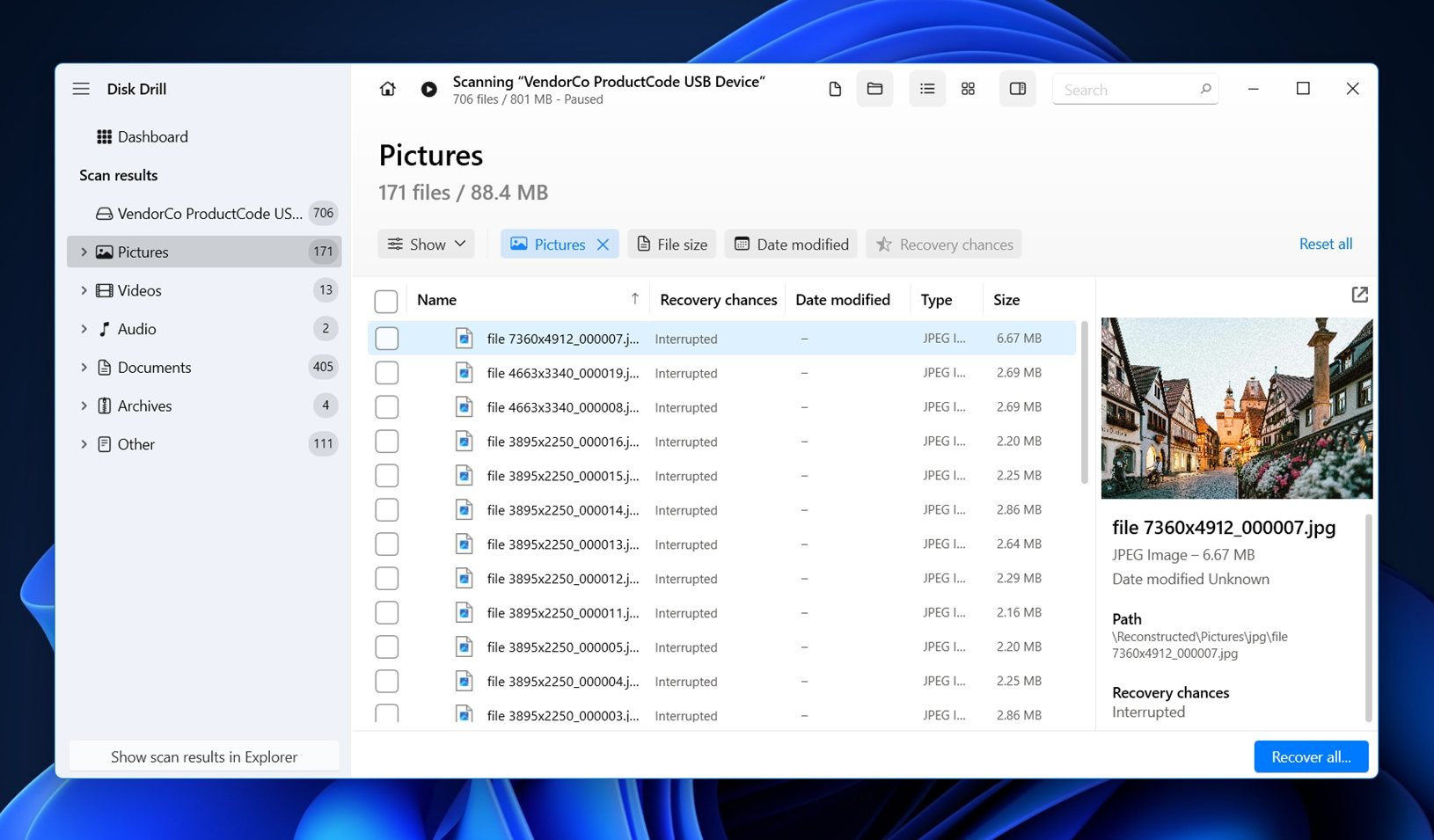
Task: Open Dashboard in sidebar
Action: tap(152, 137)
